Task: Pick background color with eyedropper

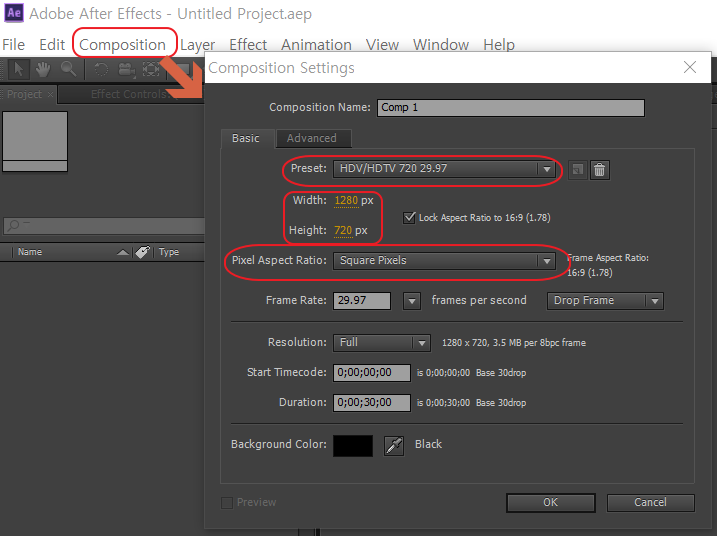Action: tap(394, 445)
